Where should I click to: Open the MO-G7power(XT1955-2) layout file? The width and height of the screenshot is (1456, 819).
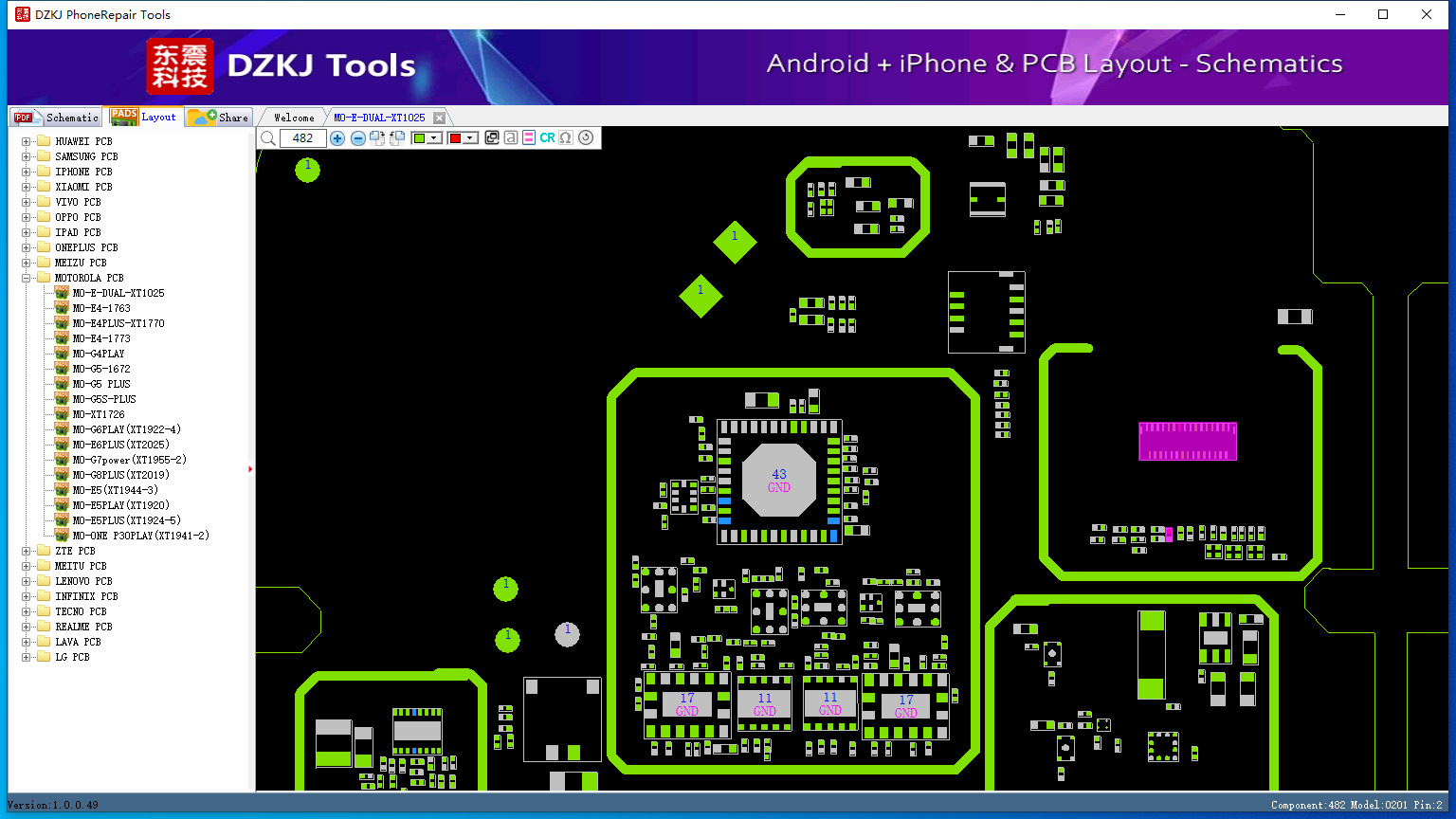[130, 460]
